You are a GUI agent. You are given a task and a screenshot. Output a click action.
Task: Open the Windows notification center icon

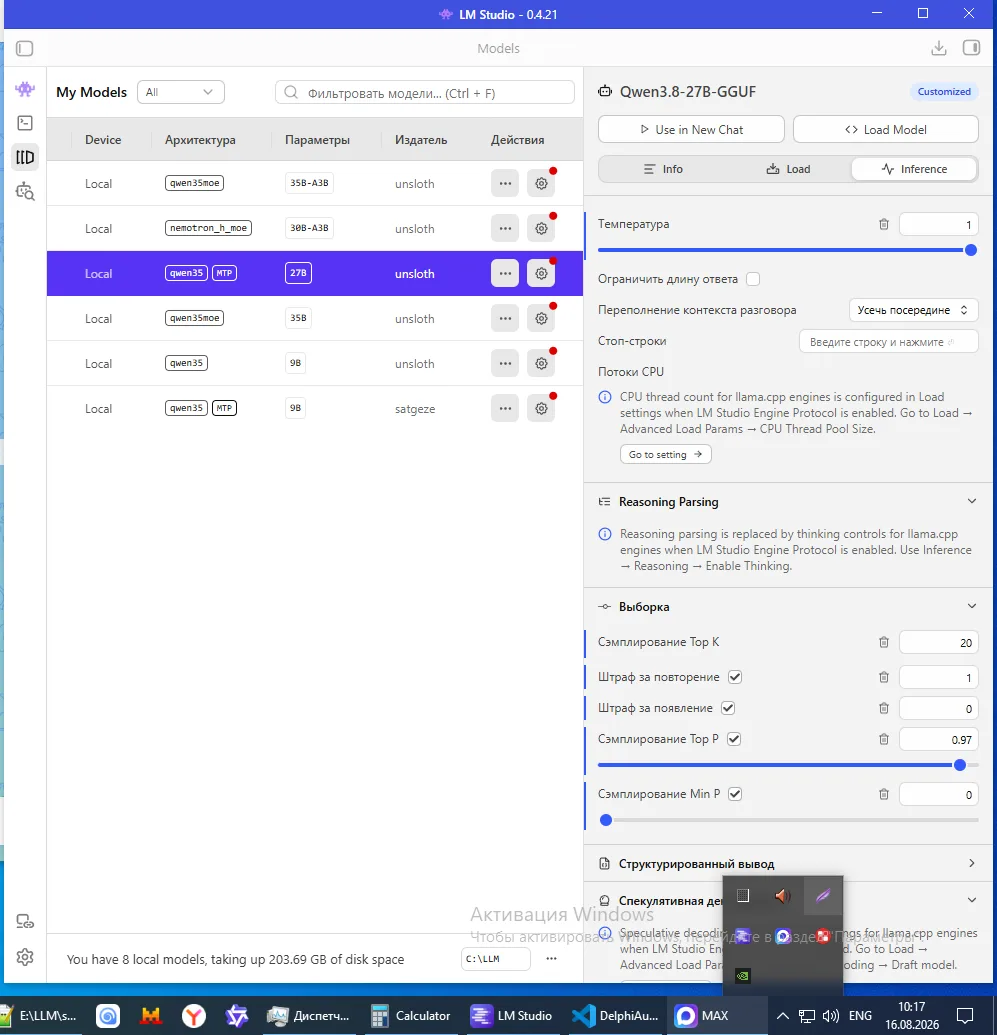click(x=965, y=1016)
